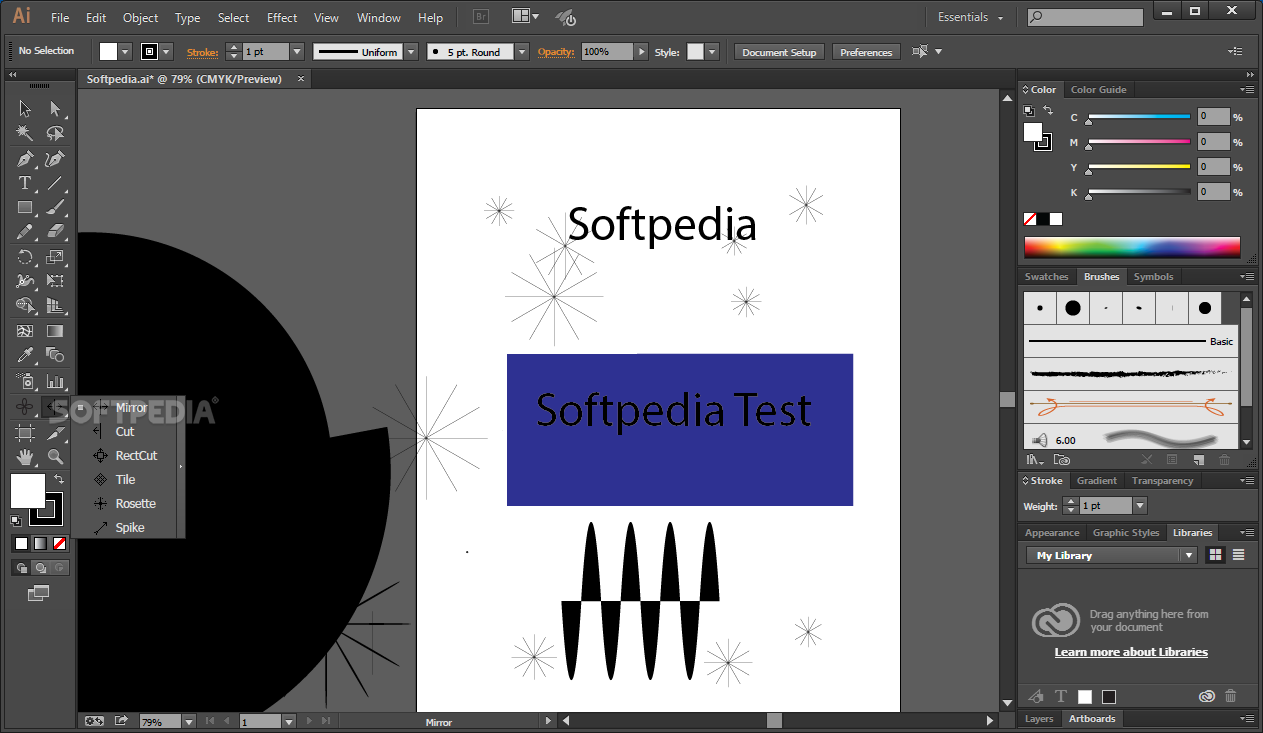
Task: Click Change Screen Mode button
Action: click(39, 593)
